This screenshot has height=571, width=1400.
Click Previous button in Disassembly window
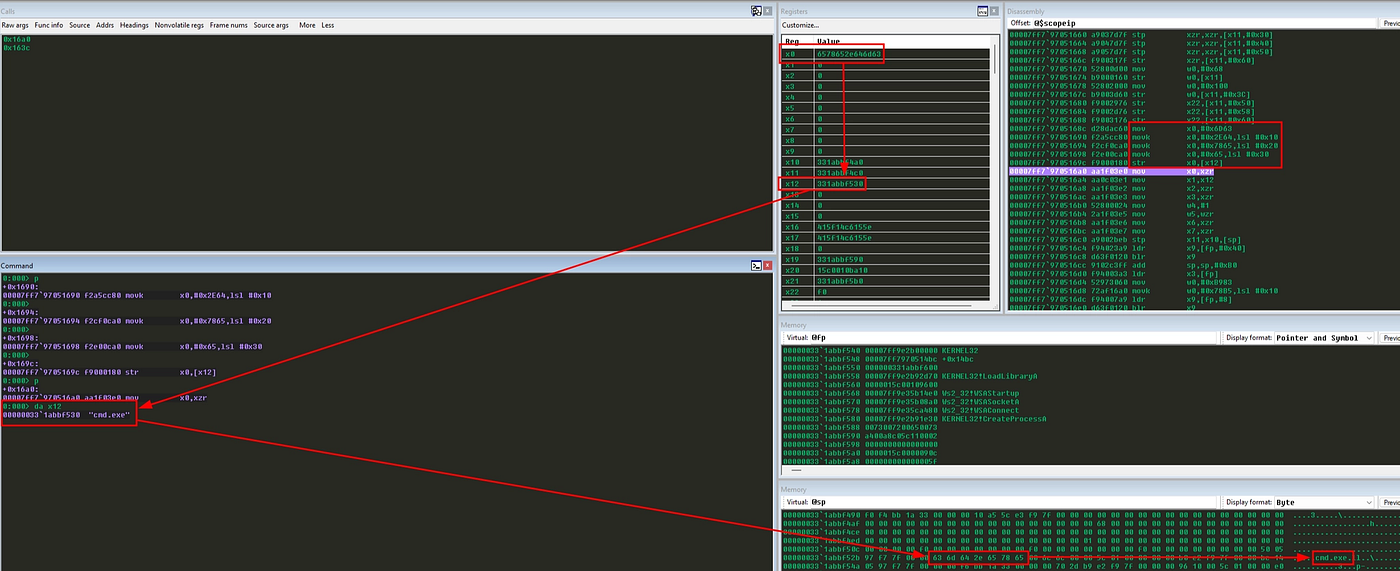point(1392,22)
